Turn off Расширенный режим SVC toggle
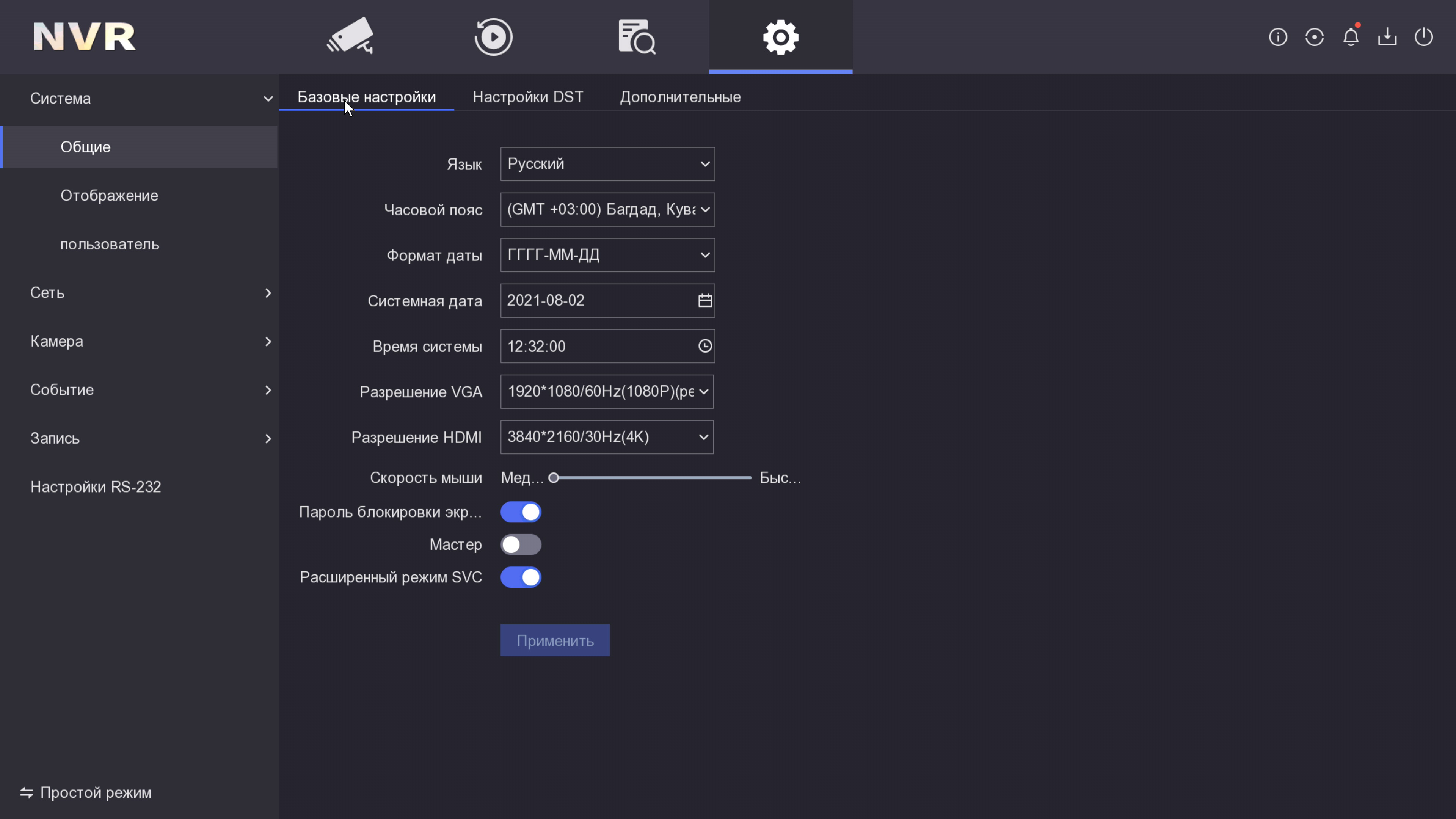 521,577
